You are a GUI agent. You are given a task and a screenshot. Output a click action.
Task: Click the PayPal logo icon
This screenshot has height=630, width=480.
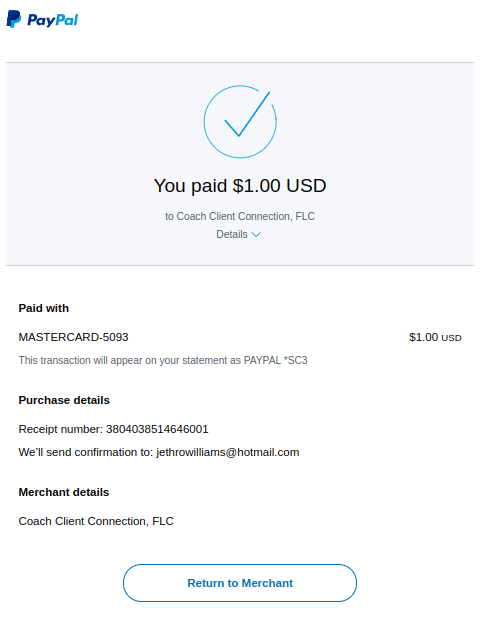pyautogui.click(x=14, y=19)
